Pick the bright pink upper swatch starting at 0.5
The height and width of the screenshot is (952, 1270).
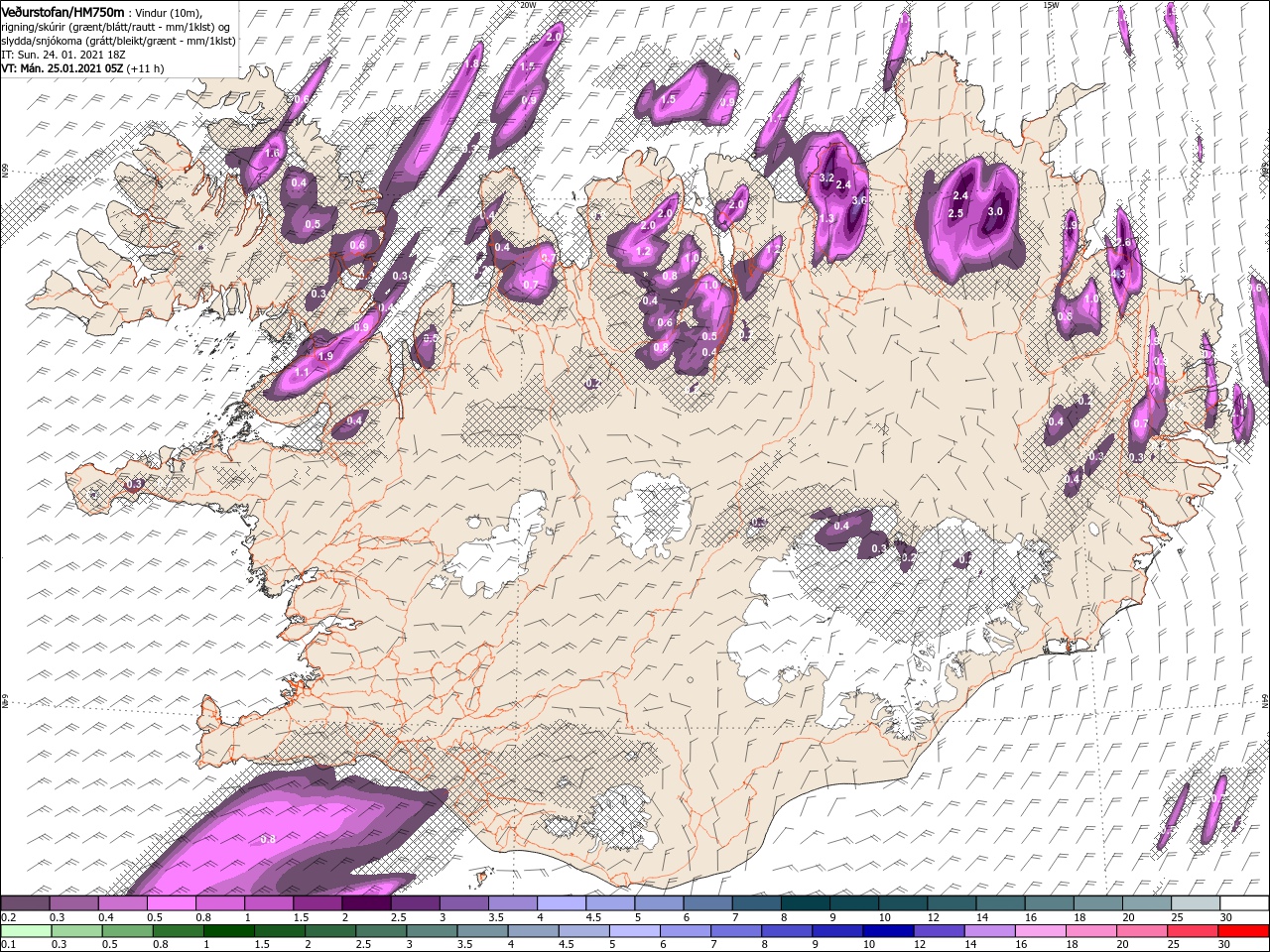point(172,903)
